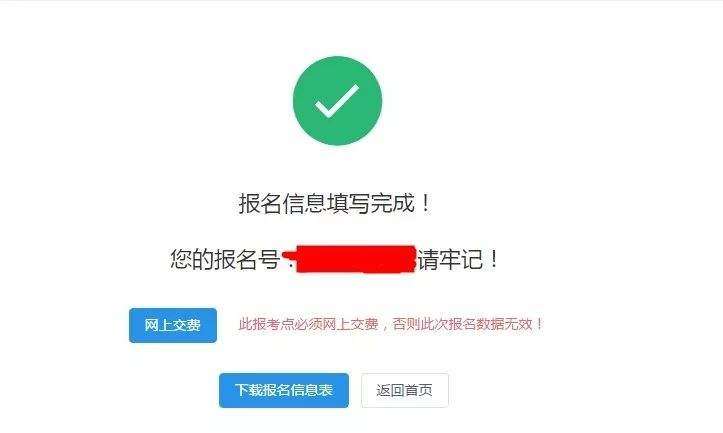Click the exclamation mark ending the red warning

[x=539, y=324]
